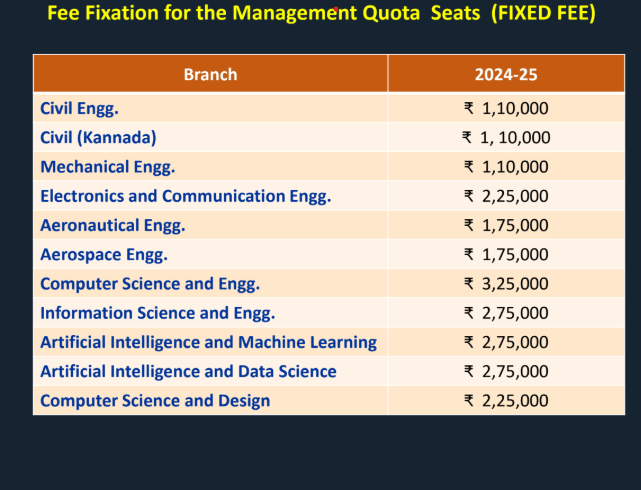This screenshot has height=490, width=641.
Task: Select Artificial Intelligence and Data Science cell
Action: coord(188,371)
